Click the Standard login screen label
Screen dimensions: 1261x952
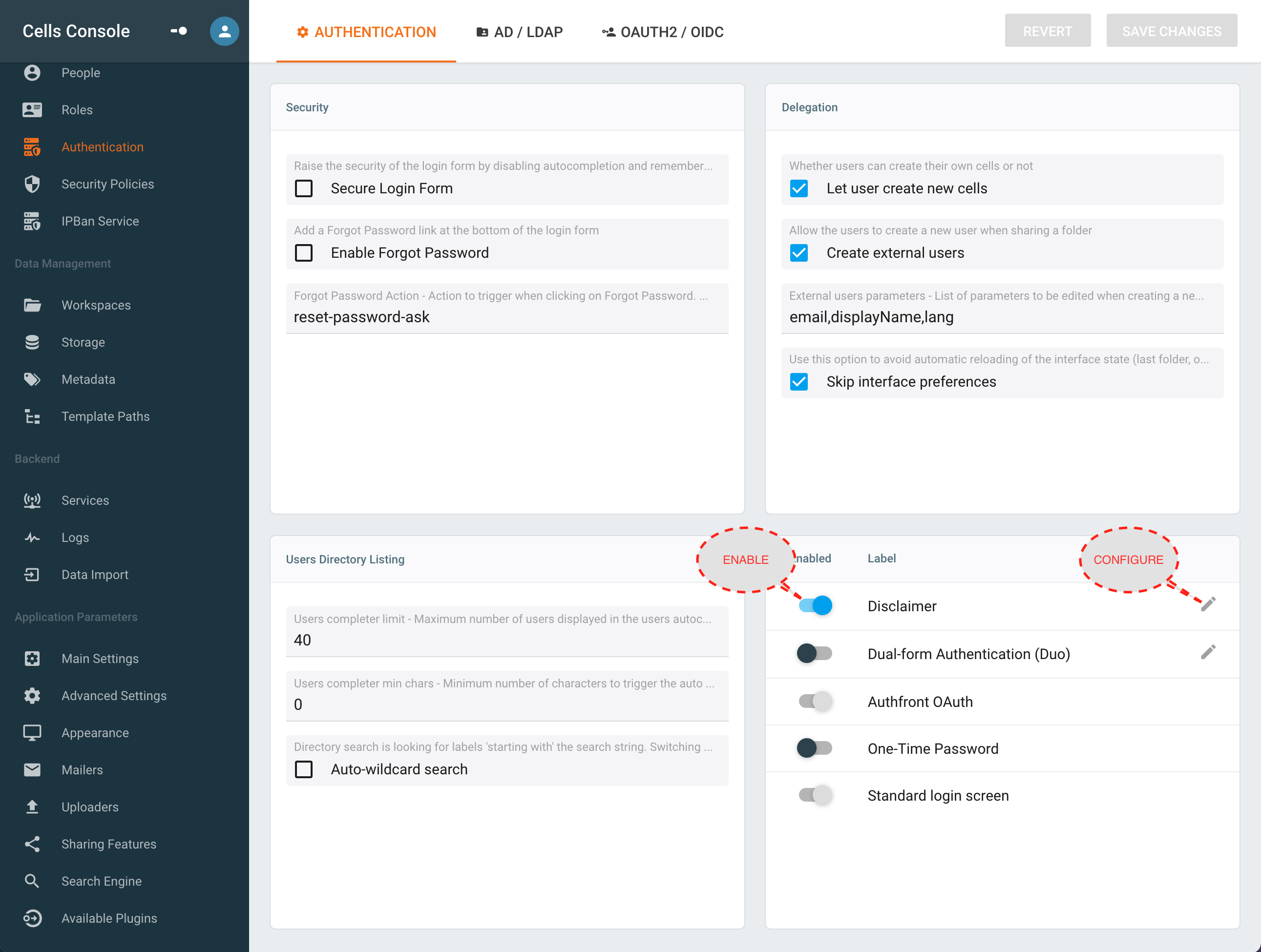pos(938,795)
